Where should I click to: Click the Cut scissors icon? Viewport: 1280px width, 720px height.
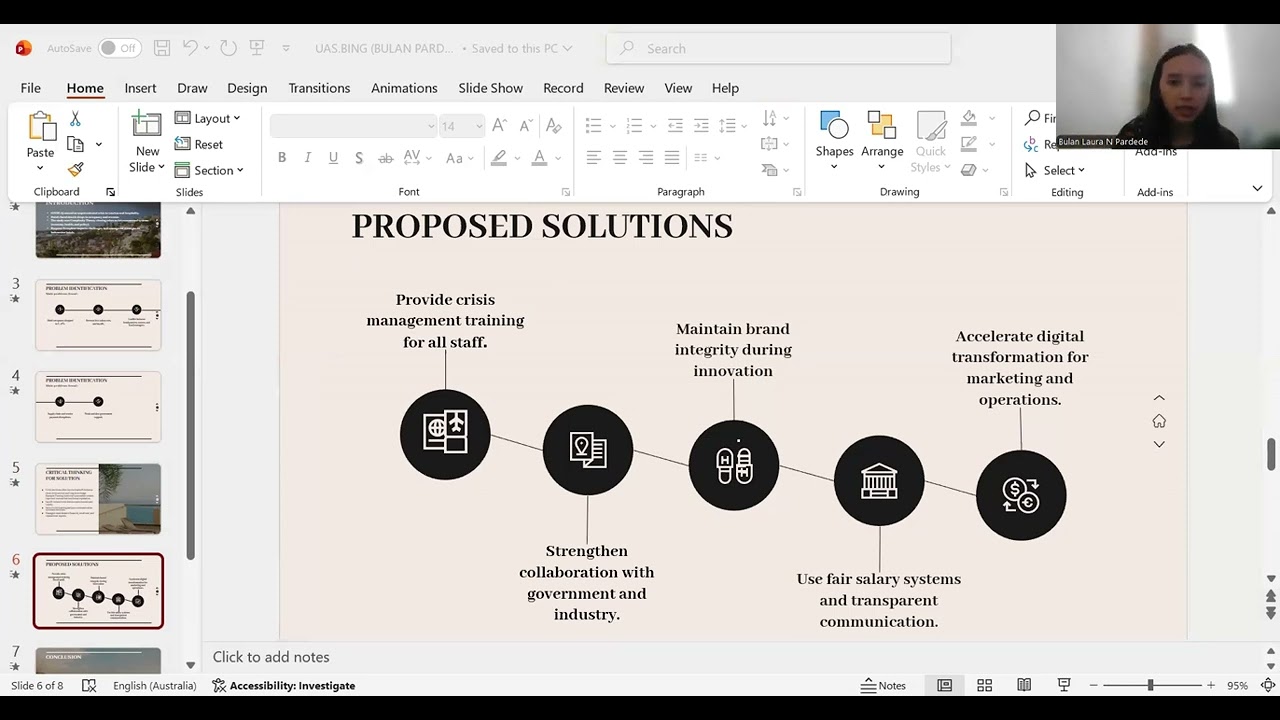point(75,119)
